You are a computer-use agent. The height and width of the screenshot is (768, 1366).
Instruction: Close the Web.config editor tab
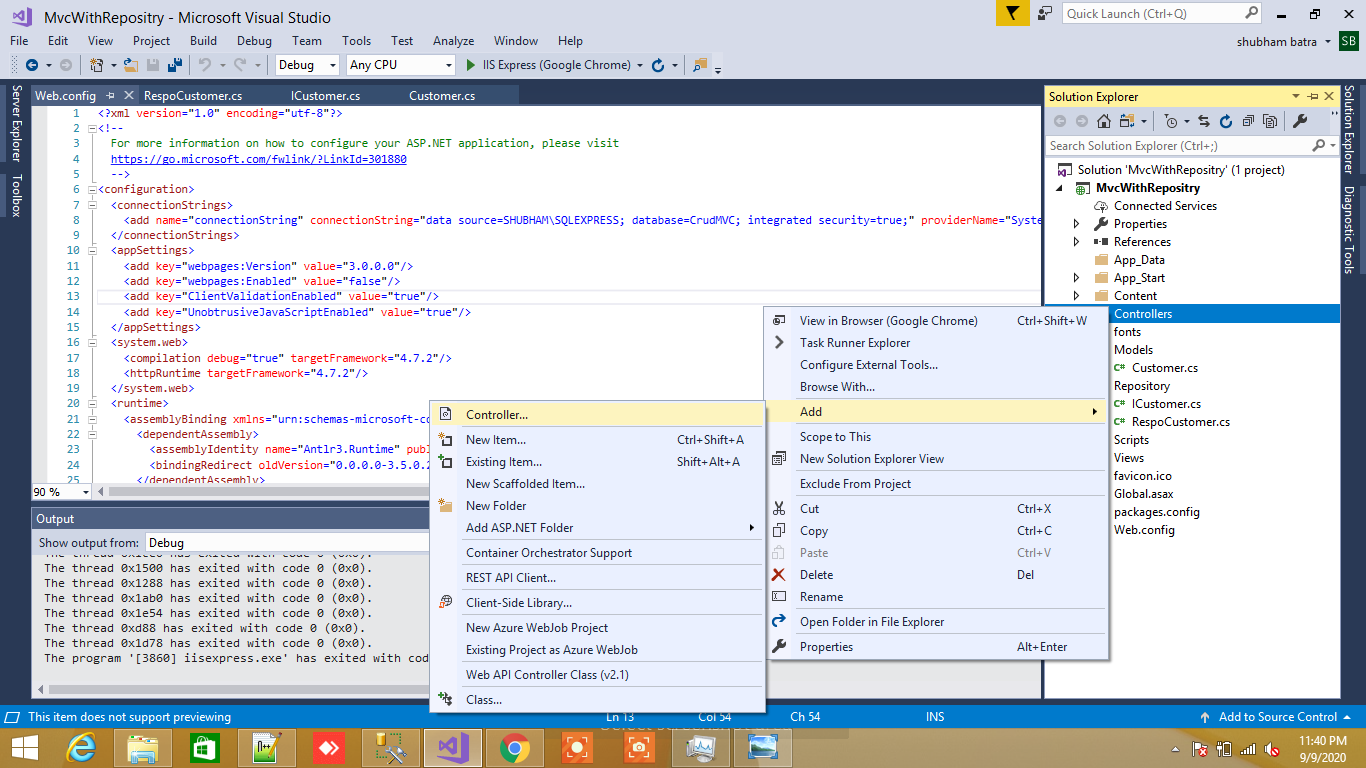pyautogui.click(x=127, y=96)
